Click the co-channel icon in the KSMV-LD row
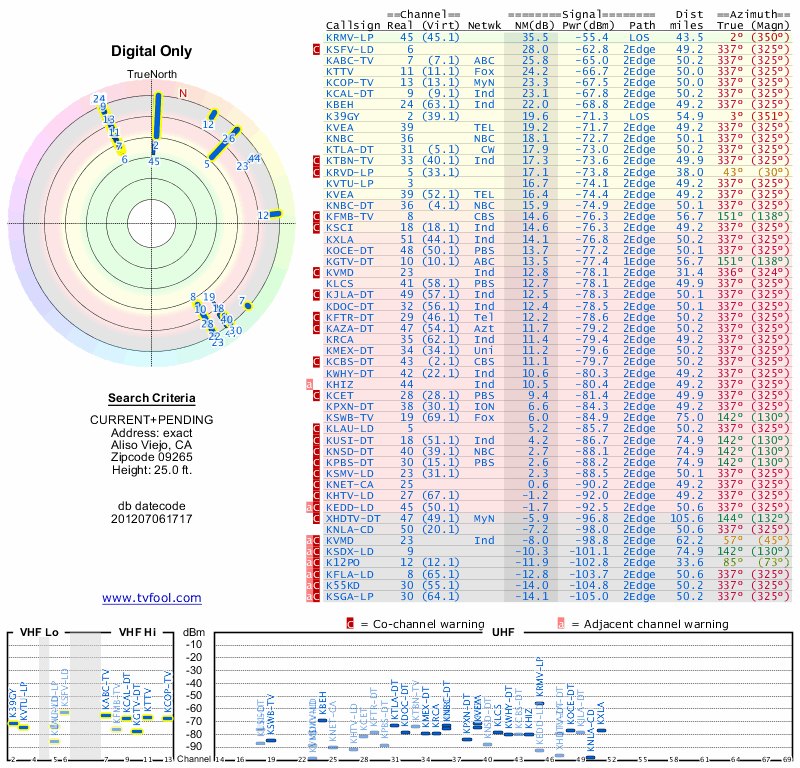This screenshot has height=768, width=800. pos(316,474)
